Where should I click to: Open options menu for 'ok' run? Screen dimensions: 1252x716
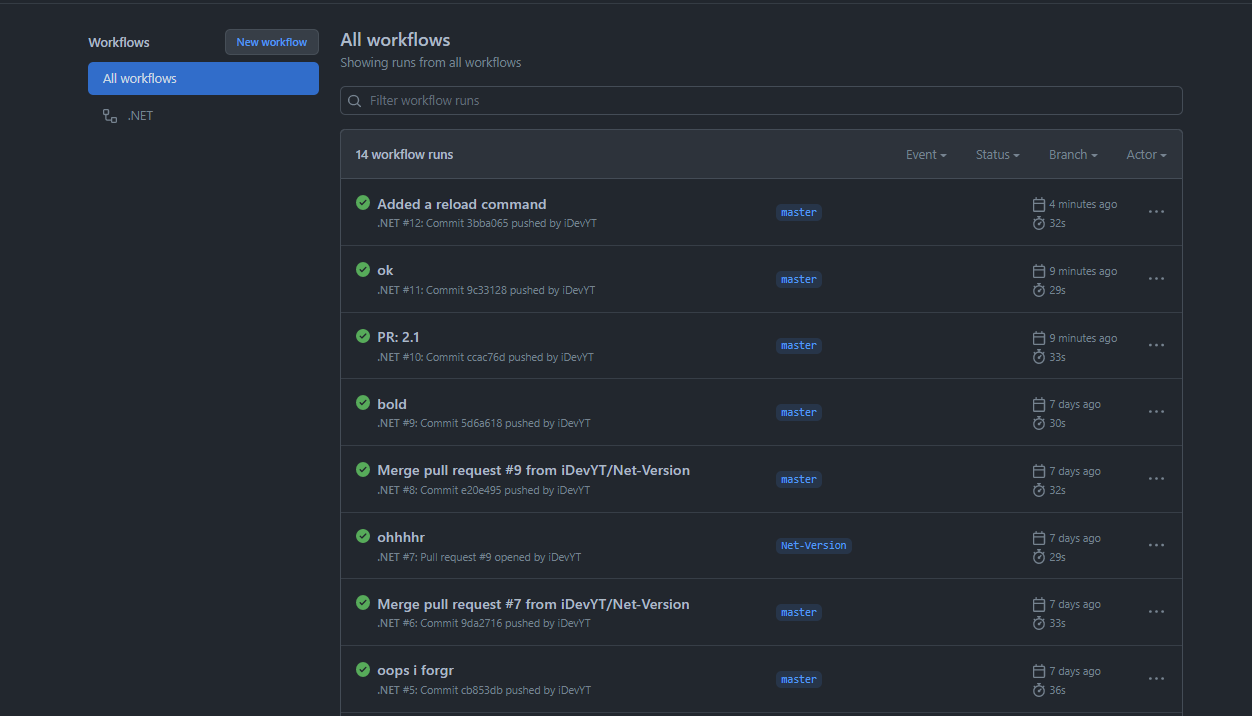1156,279
